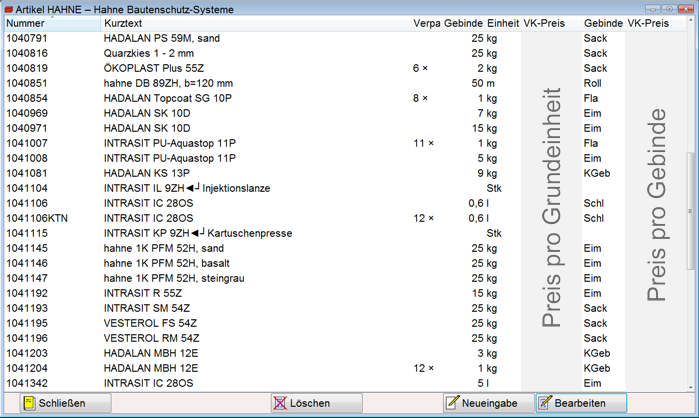Screen dimensions: 699x418
Task: Click the 11 × Verpackung cell
Action: [x=424, y=143]
